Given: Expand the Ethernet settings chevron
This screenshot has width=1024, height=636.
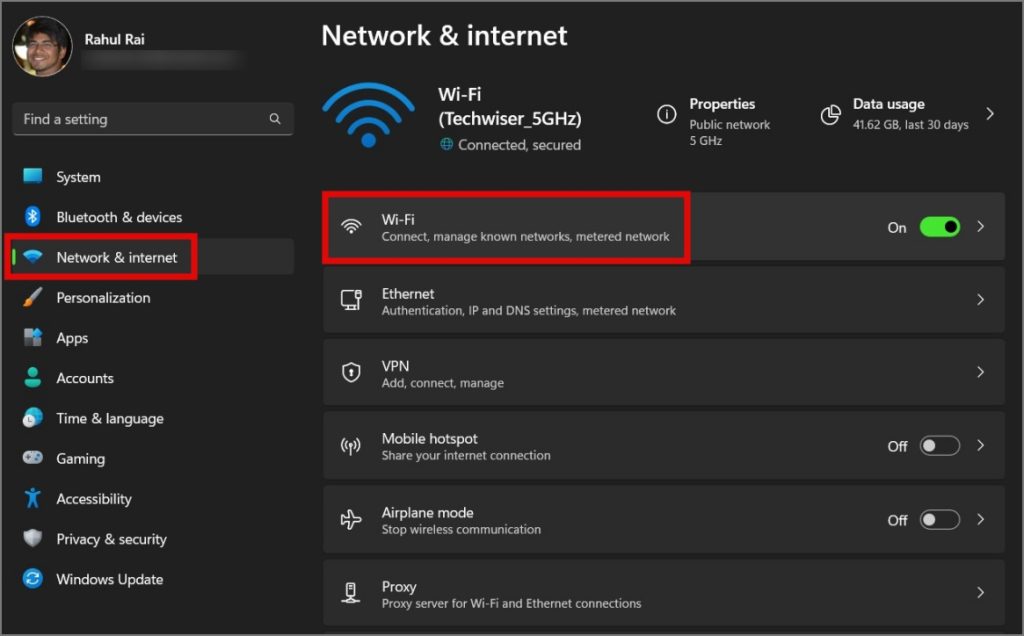Looking at the screenshot, I should (980, 300).
